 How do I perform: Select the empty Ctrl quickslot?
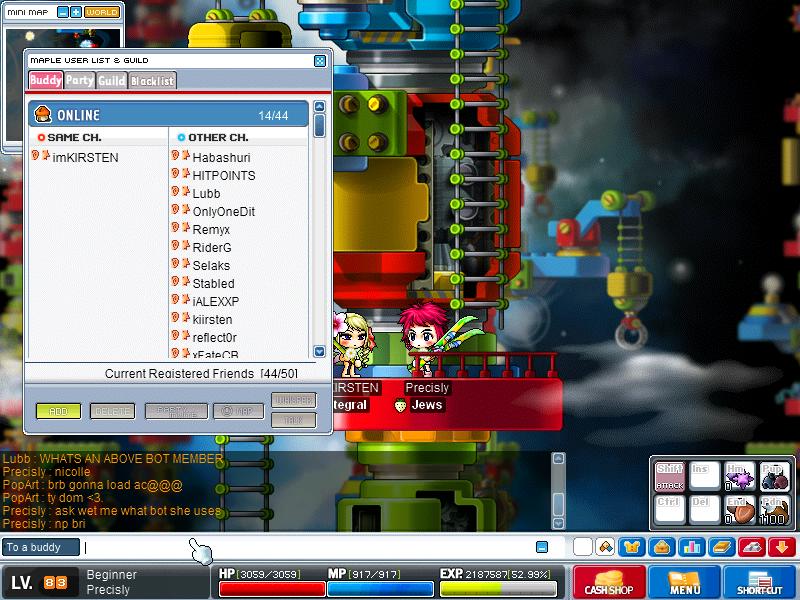(x=670, y=509)
